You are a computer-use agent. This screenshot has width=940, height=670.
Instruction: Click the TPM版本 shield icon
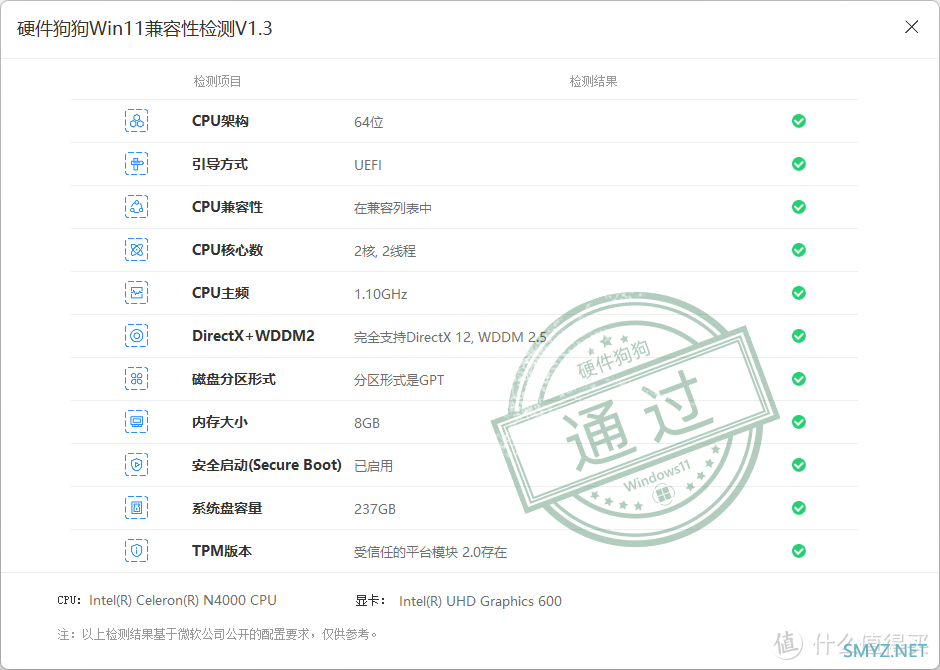[x=137, y=551]
